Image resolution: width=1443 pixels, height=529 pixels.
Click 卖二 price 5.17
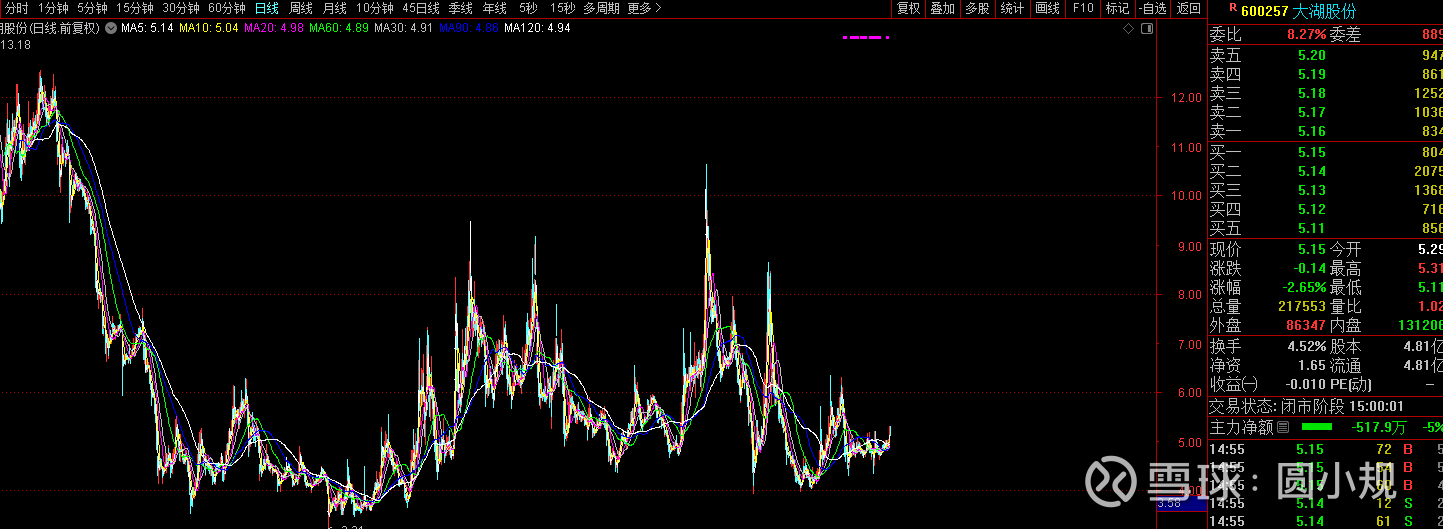[1312, 112]
